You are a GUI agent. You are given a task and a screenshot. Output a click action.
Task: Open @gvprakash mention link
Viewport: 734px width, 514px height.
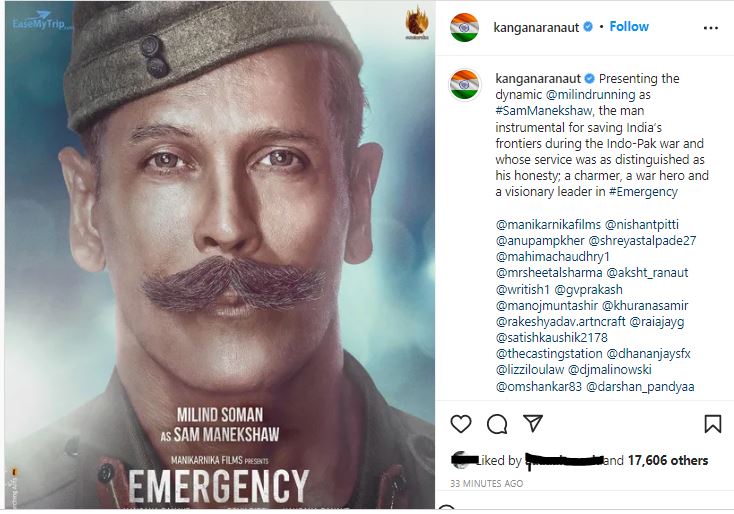(x=588, y=289)
